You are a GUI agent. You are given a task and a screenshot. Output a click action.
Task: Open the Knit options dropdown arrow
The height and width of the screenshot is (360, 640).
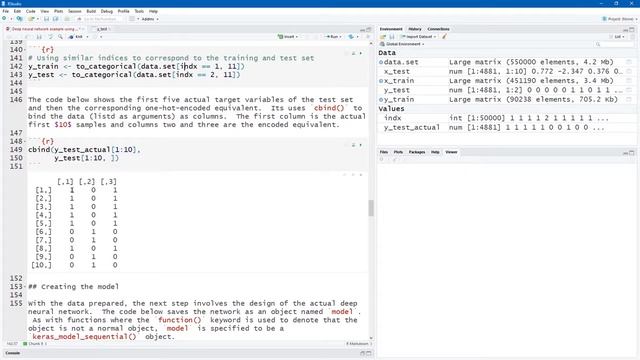pos(87,37)
